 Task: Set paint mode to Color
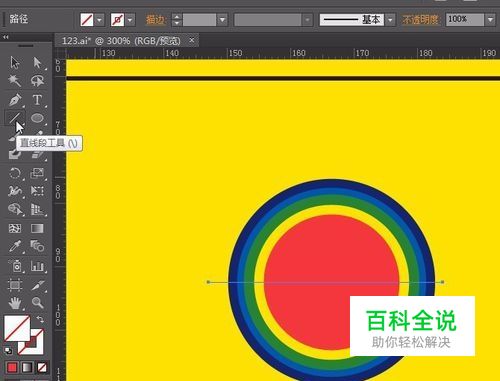coord(12,367)
